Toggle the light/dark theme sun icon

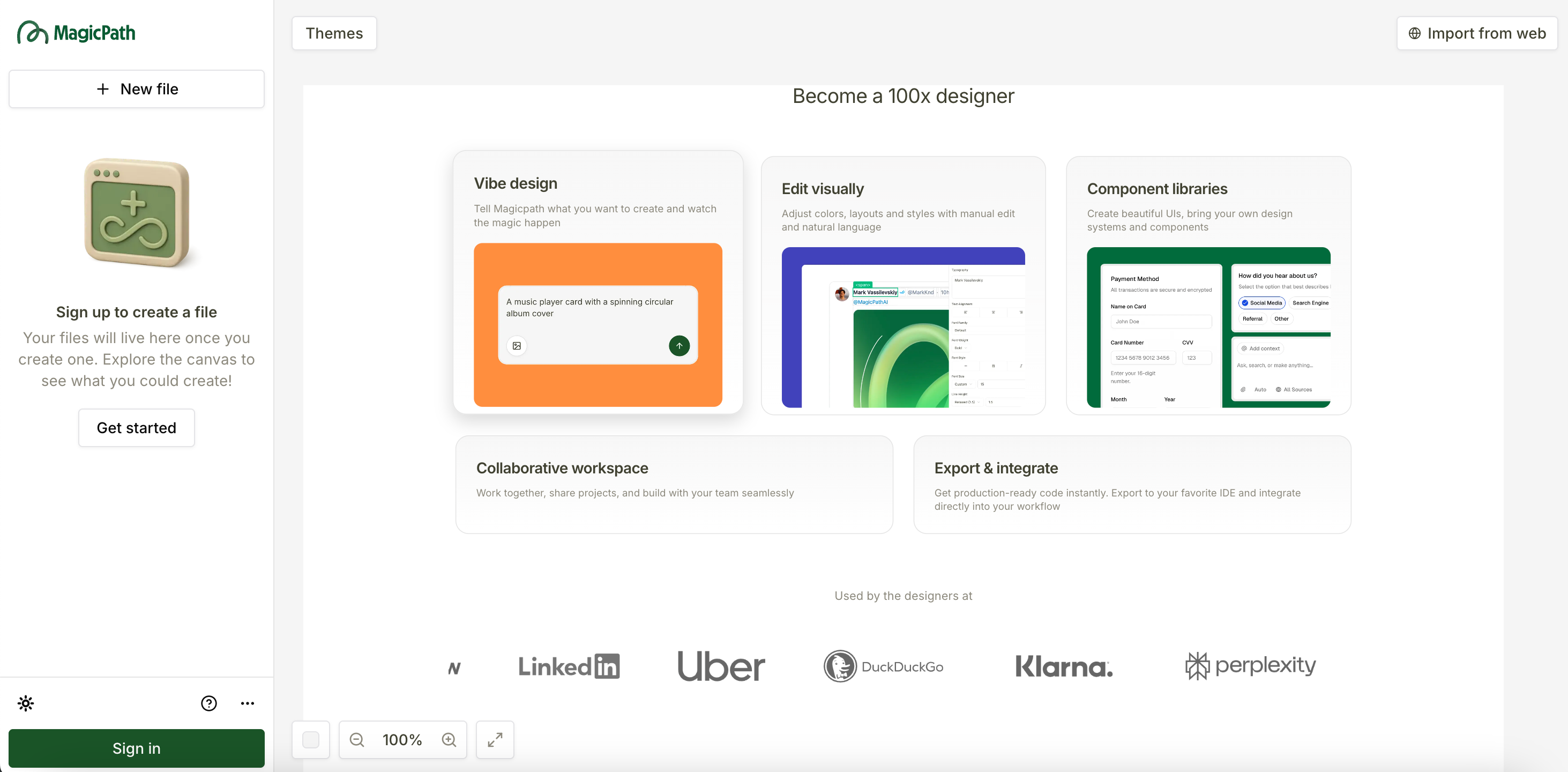[26, 703]
